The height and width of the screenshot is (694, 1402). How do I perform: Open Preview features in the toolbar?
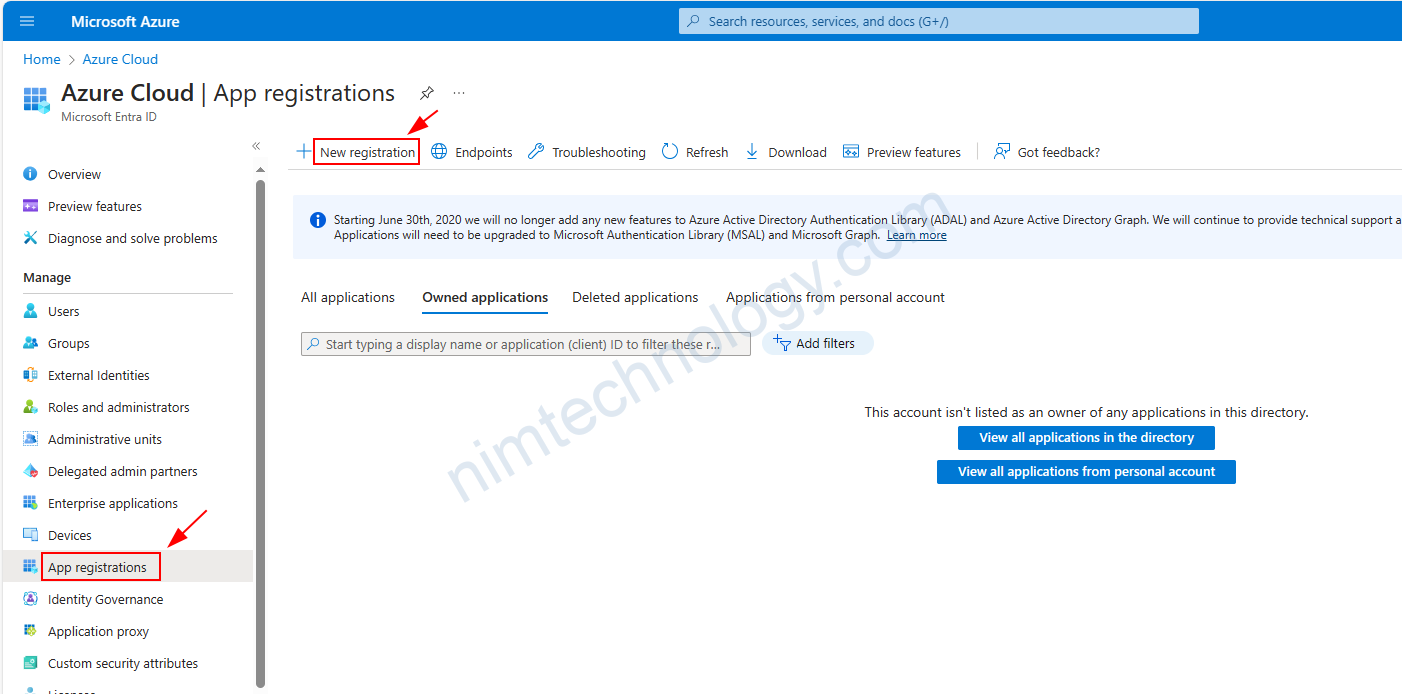902,152
